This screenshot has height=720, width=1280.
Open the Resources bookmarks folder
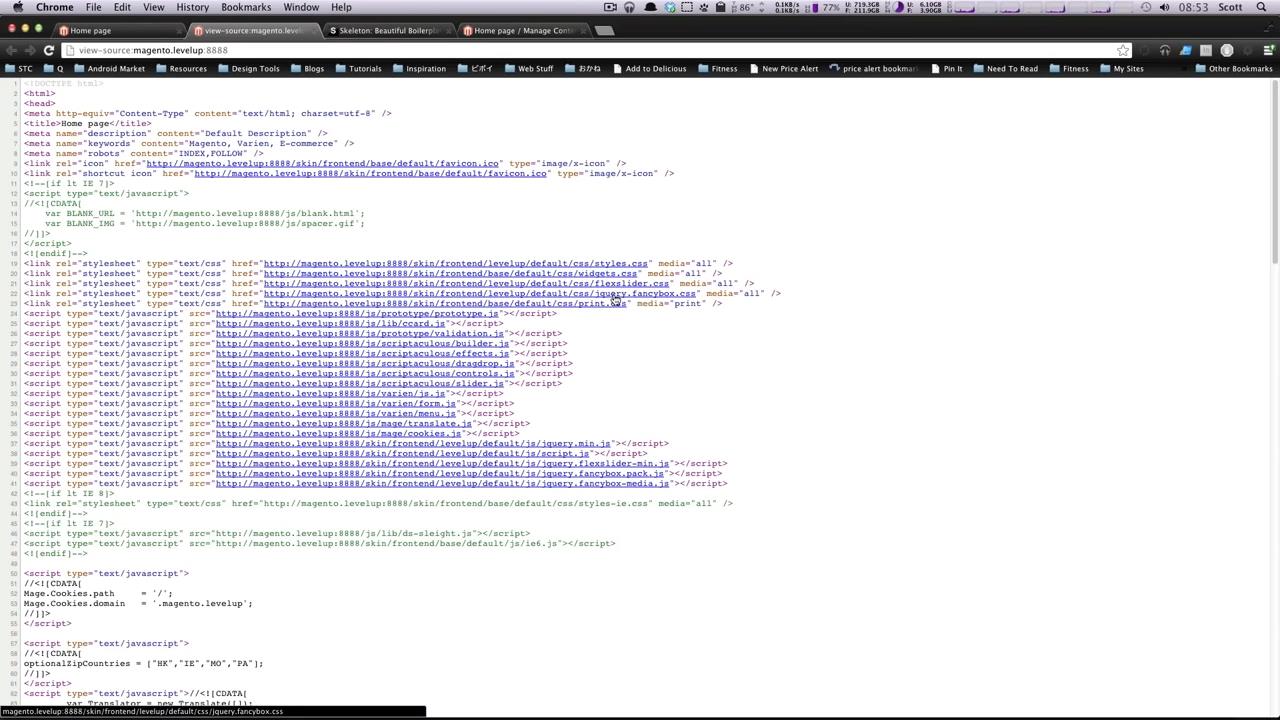click(180, 69)
